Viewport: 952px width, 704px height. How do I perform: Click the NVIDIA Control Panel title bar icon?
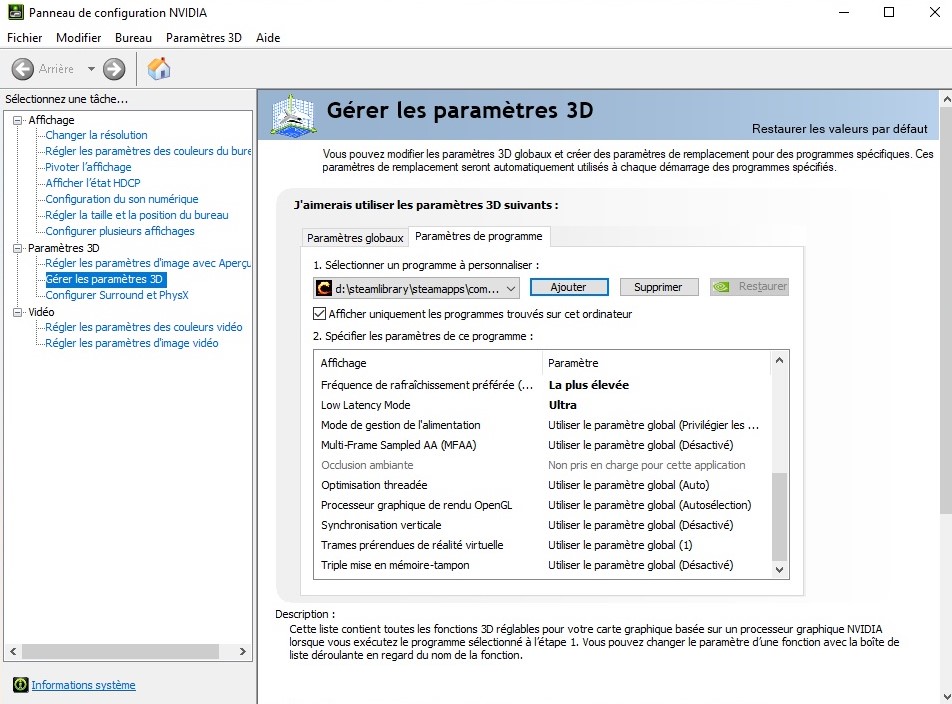tap(15, 13)
